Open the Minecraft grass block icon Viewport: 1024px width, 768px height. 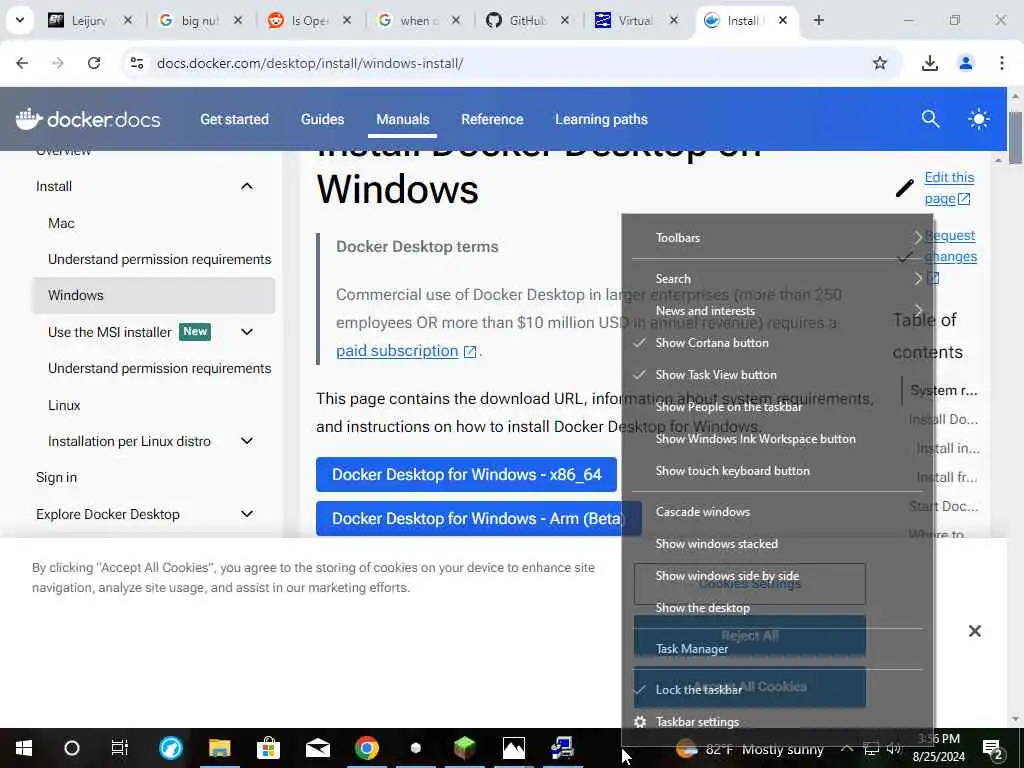pyautogui.click(x=464, y=748)
